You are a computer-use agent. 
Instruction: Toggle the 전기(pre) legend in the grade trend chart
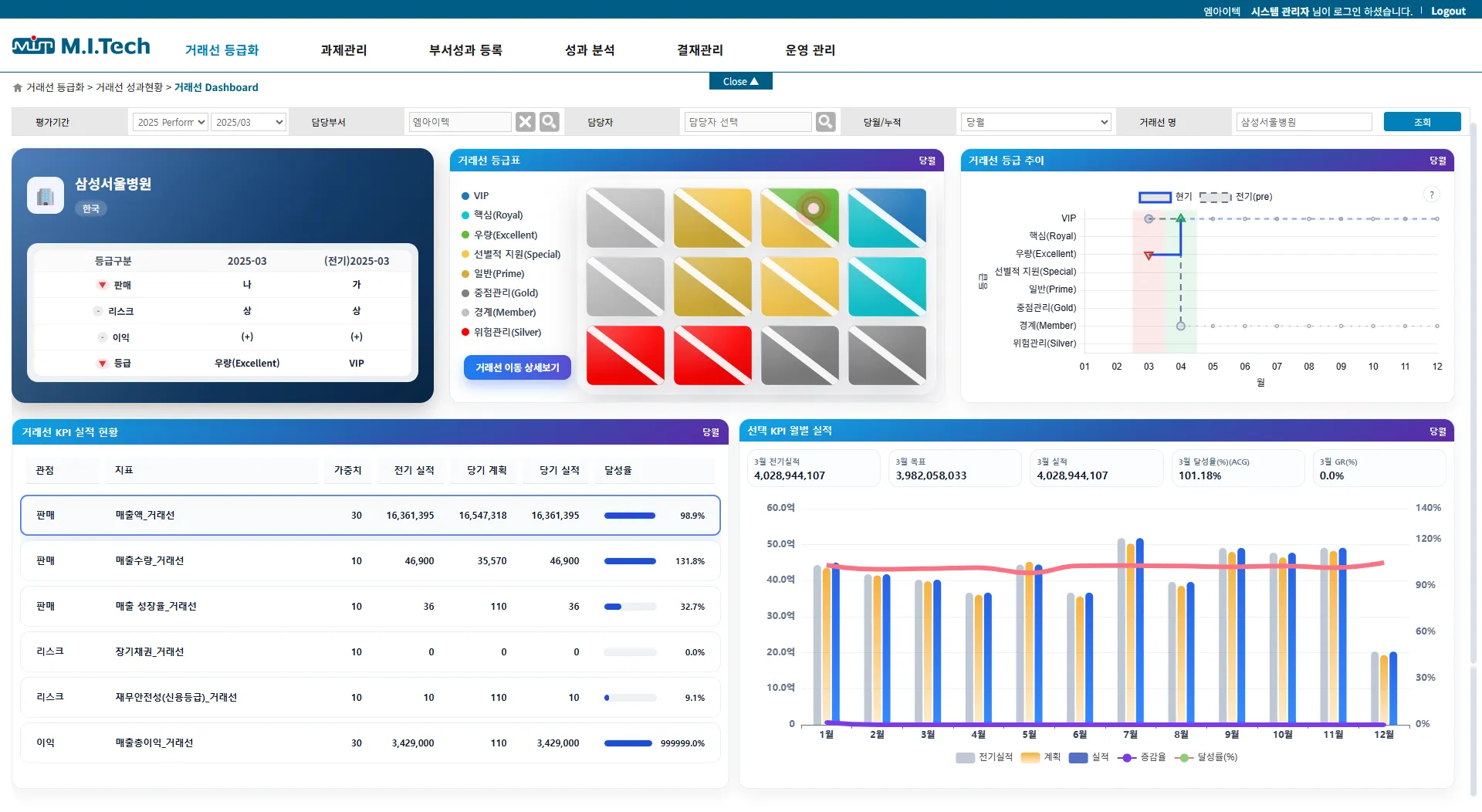tap(1236, 197)
